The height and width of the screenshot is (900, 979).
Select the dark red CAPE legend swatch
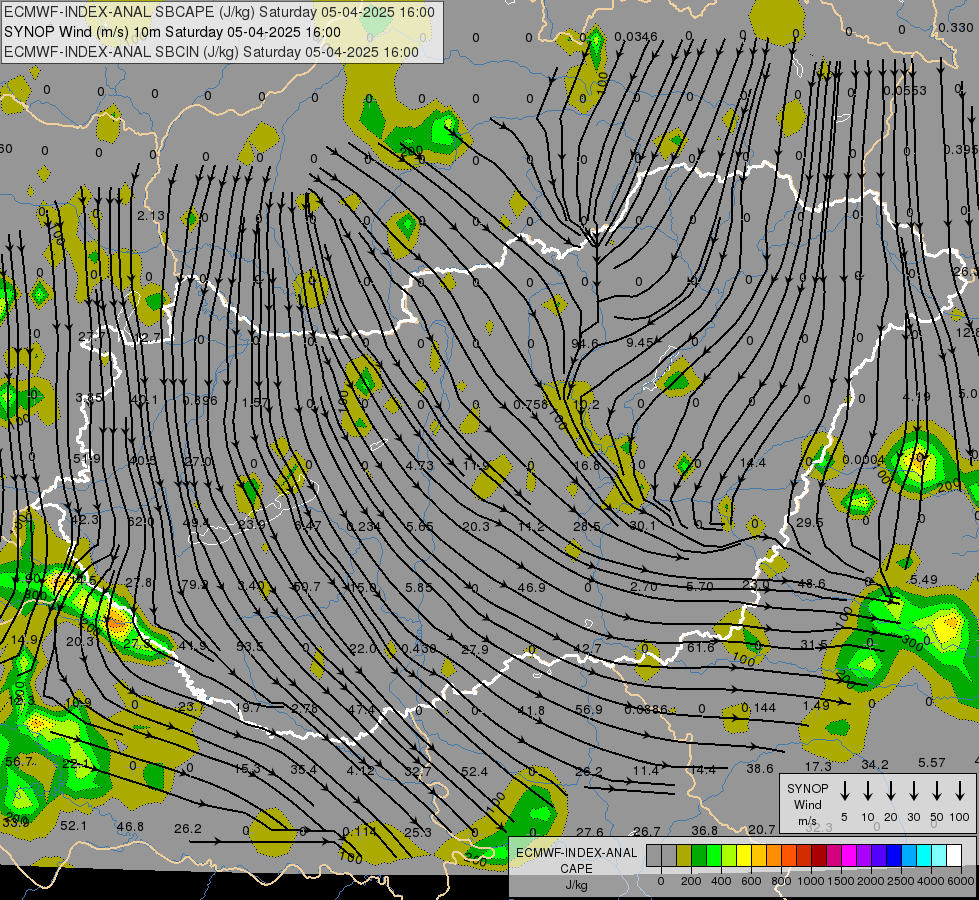(x=819, y=856)
